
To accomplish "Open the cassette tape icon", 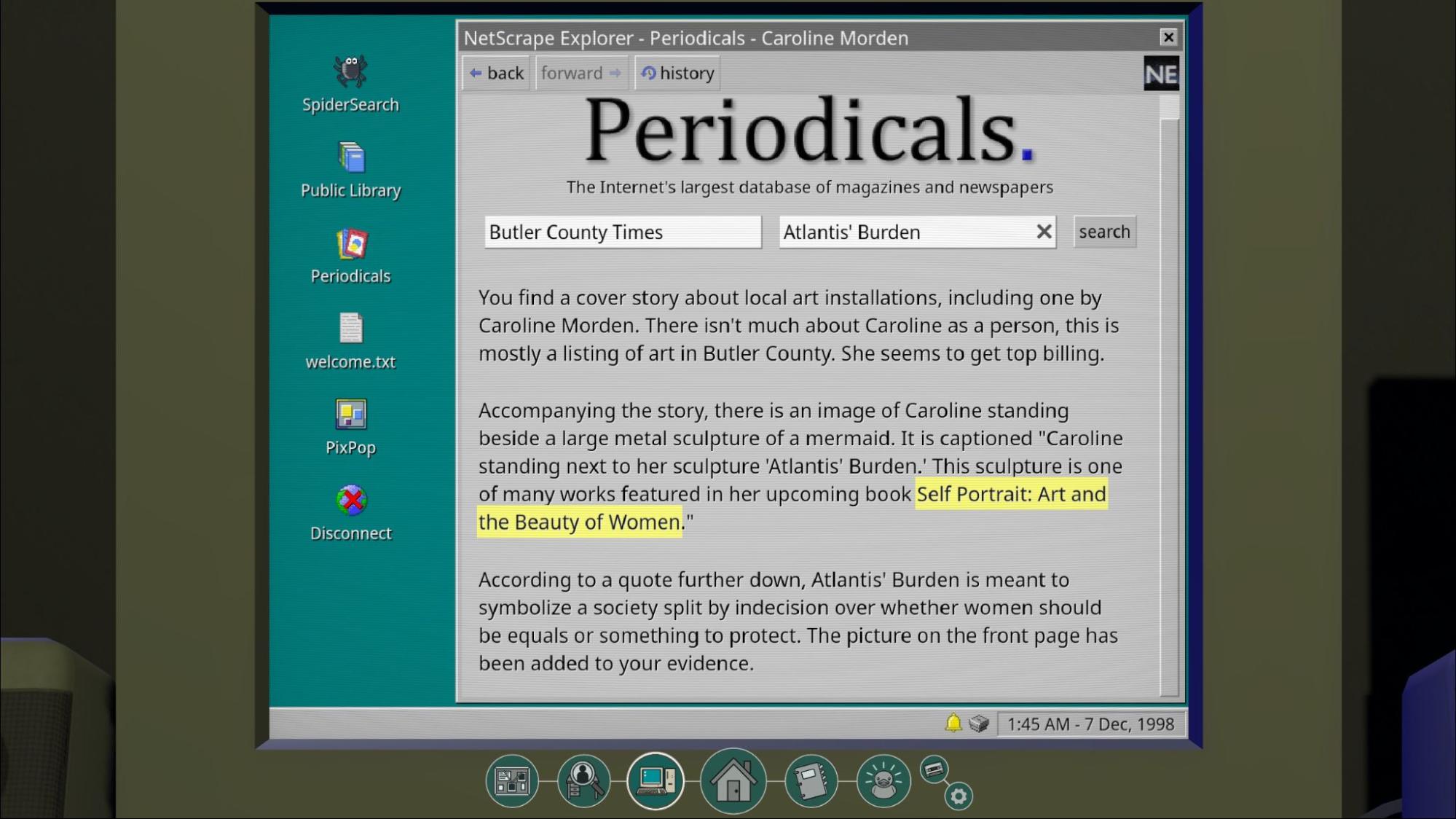I will click(934, 769).
